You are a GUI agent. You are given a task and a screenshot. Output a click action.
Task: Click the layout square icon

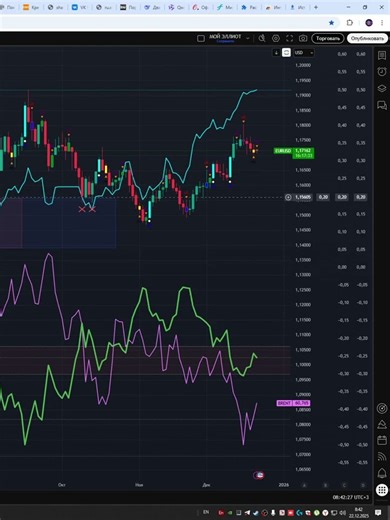201,39
